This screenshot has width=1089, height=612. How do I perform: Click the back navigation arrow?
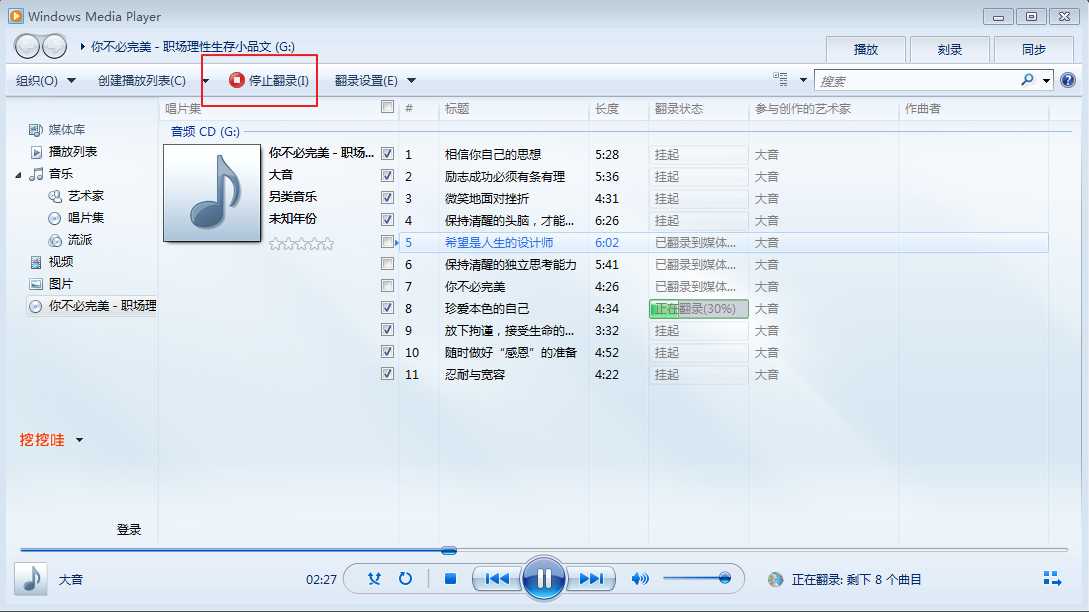pyautogui.click(x=27, y=47)
